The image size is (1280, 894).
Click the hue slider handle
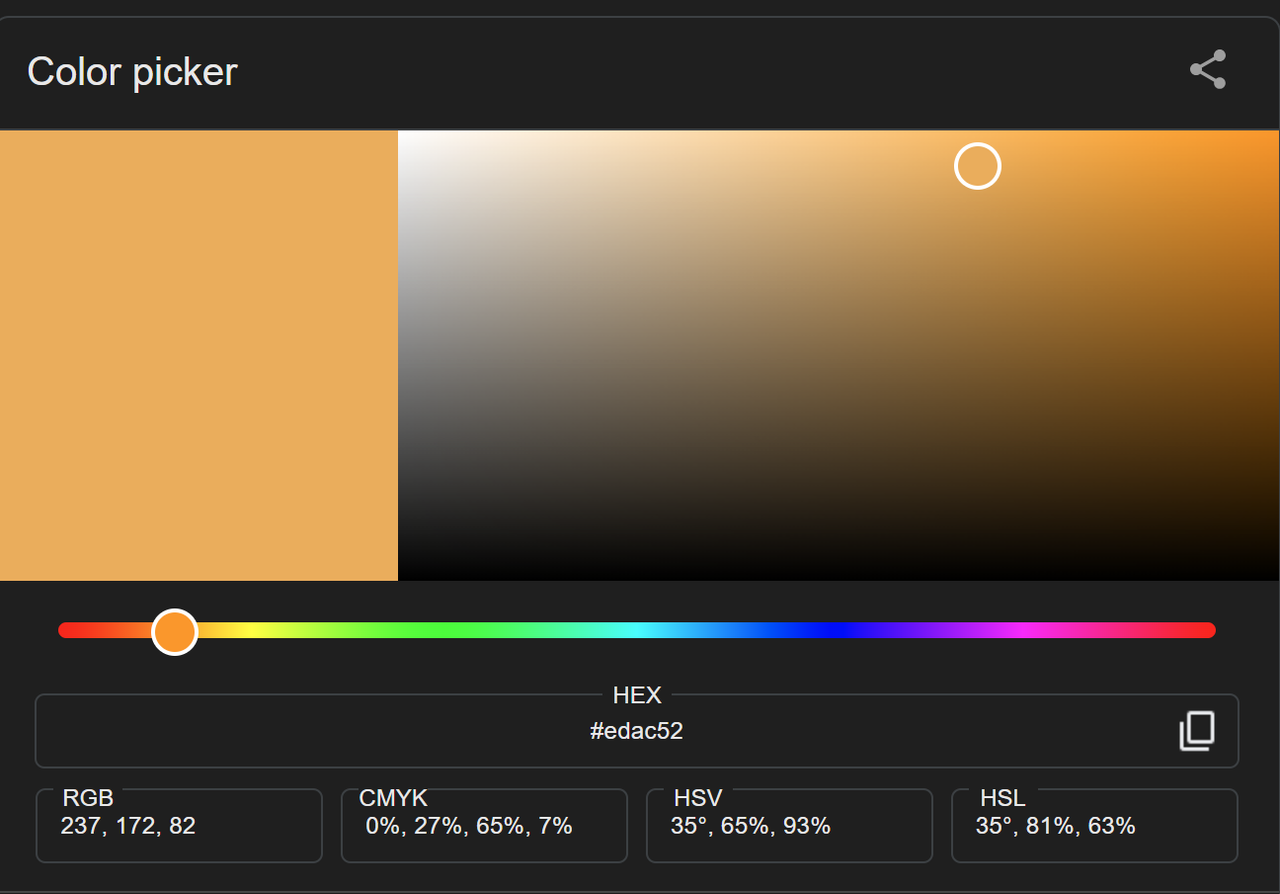click(x=175, y=632)
